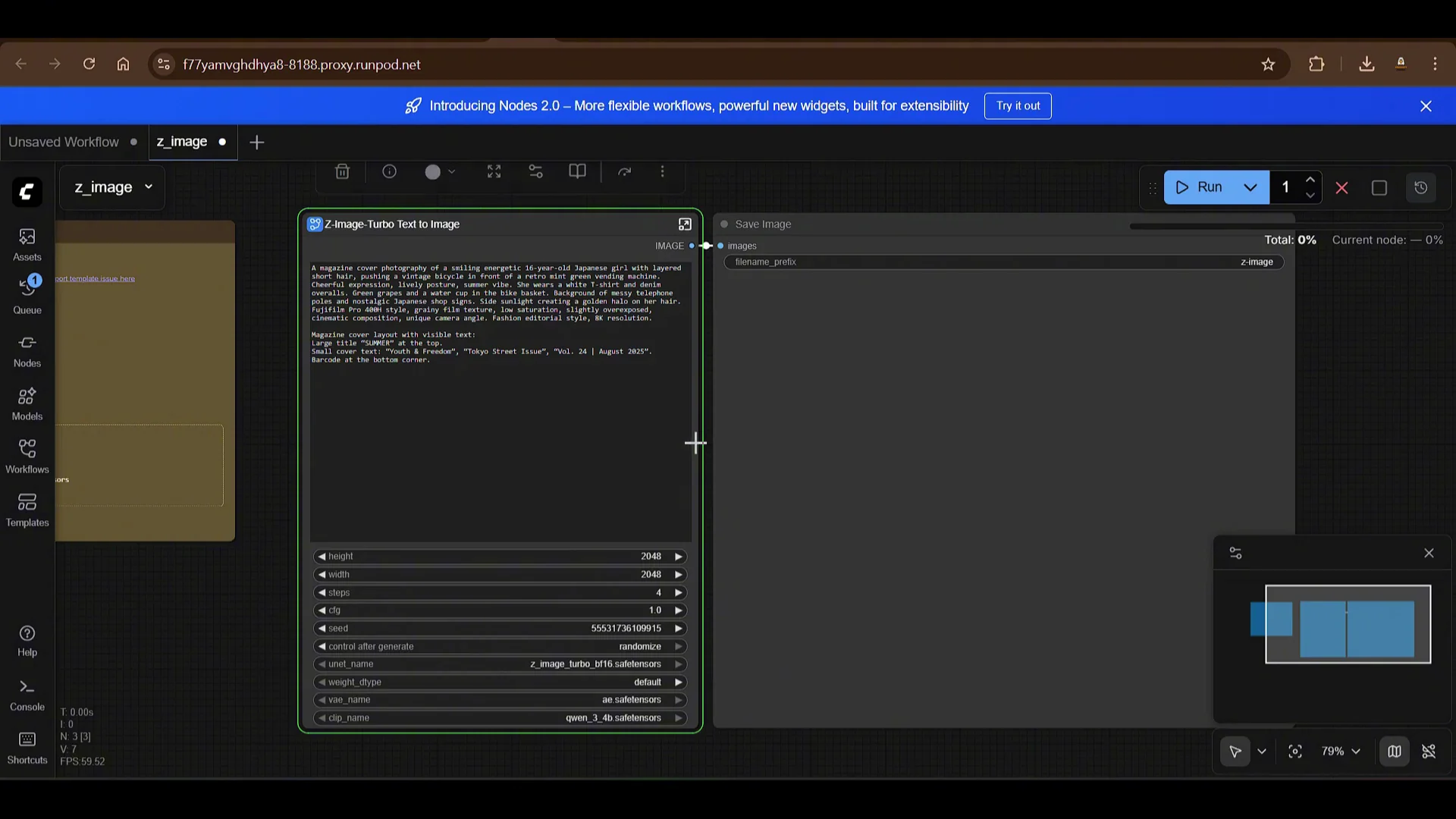
Task: Close the Save Image node minimap overlay
Action: pos(1429,553)
